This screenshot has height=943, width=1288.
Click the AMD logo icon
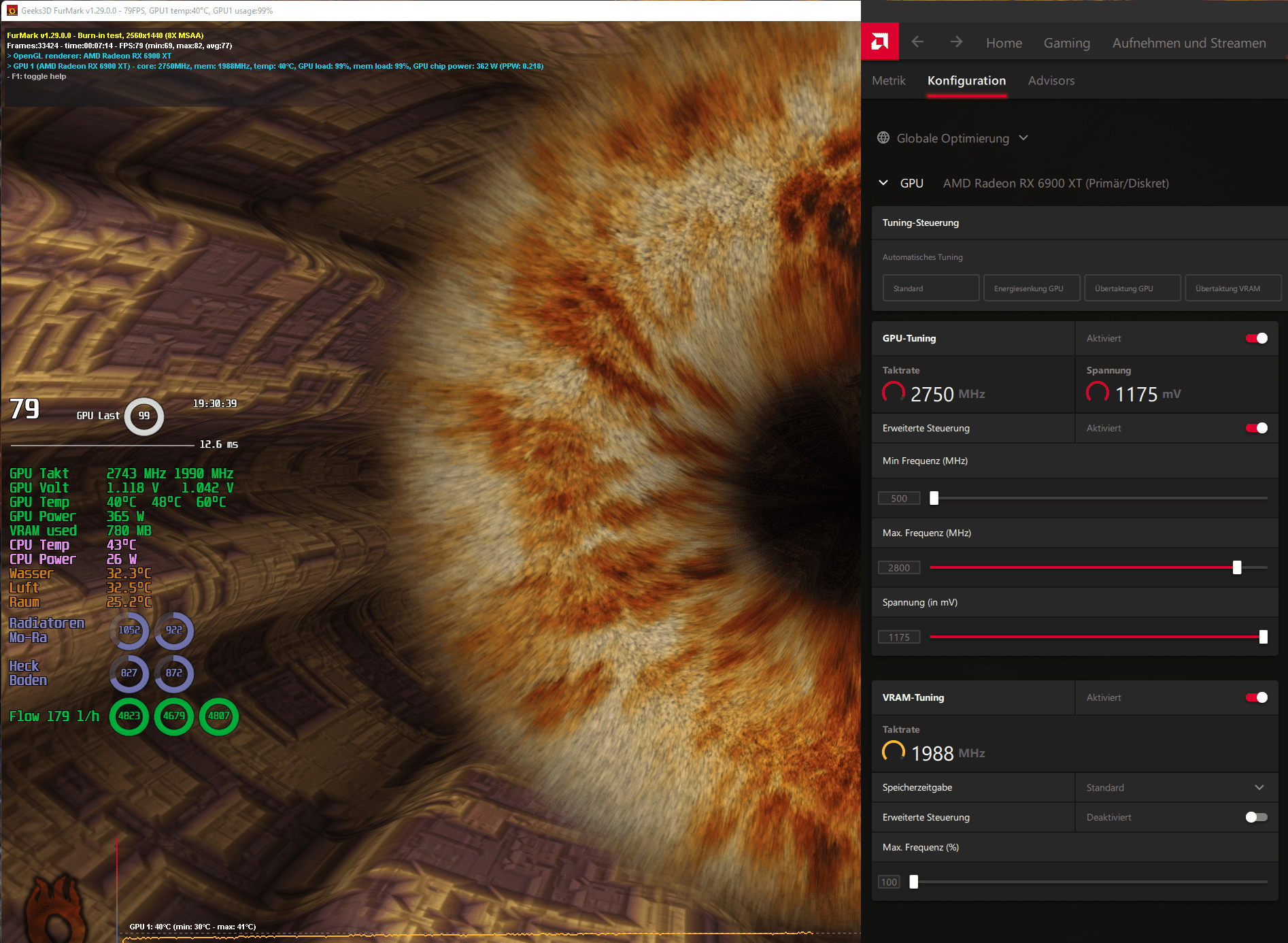coord(879,42)
